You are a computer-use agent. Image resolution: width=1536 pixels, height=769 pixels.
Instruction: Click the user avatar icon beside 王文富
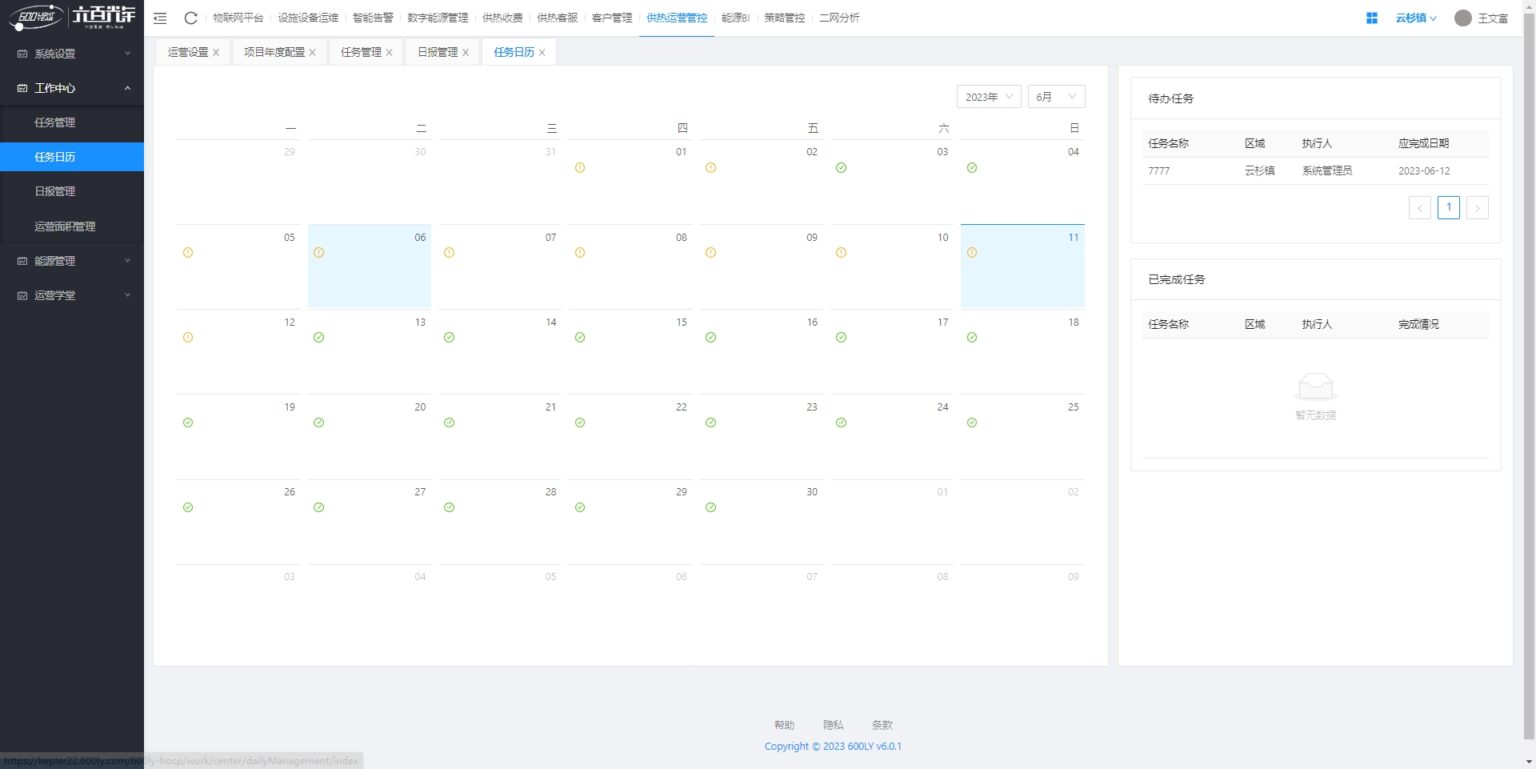tap(1463, 18)
